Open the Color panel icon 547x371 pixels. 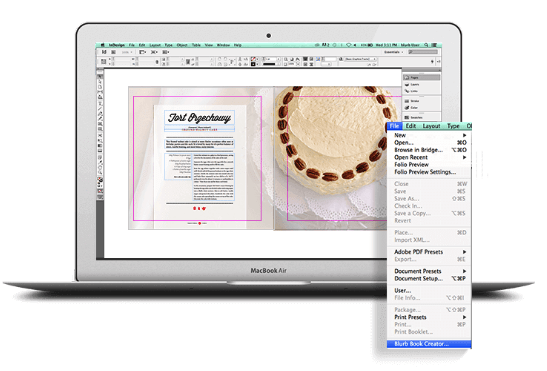[406, 107]
